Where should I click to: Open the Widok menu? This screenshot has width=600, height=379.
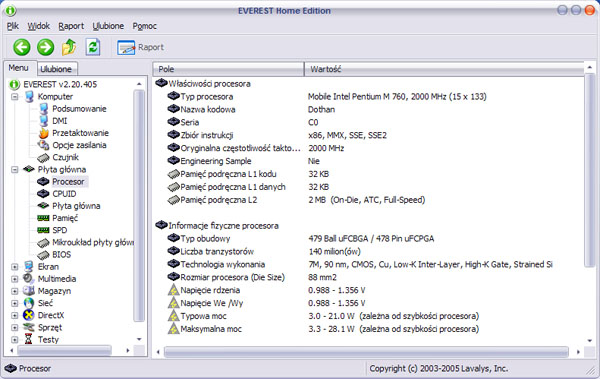click(39, 26)
